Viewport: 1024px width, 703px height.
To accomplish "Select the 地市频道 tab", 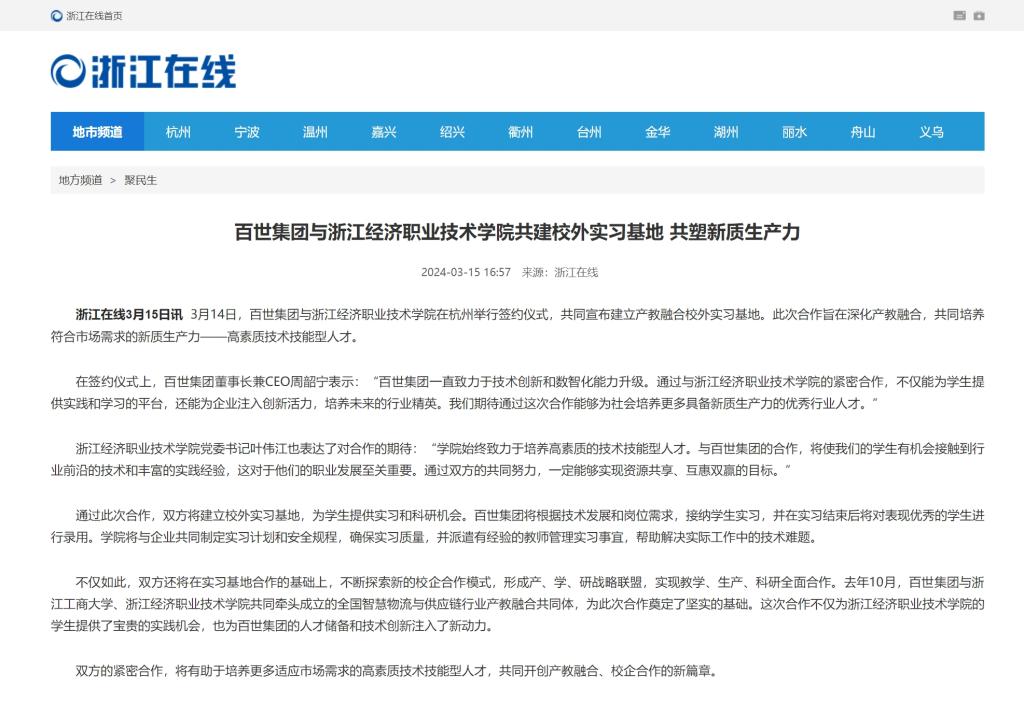I will [x=97, y=132].
